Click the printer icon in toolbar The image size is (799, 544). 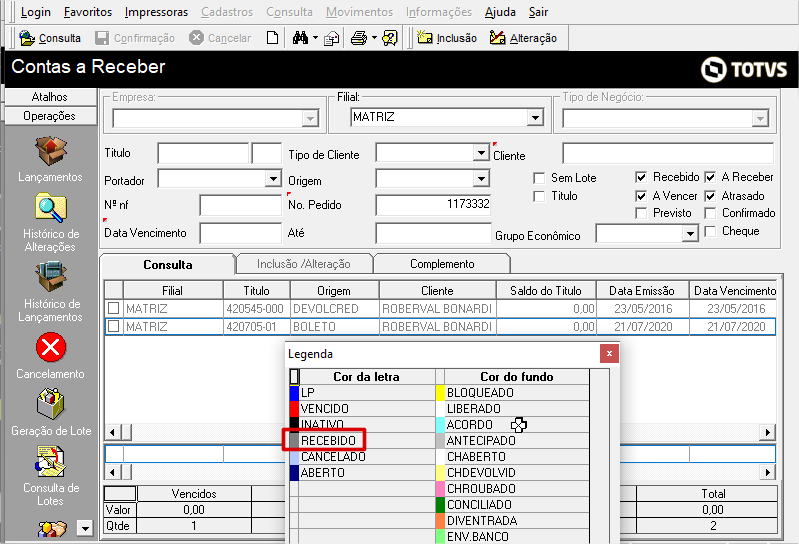pos(359,38)
